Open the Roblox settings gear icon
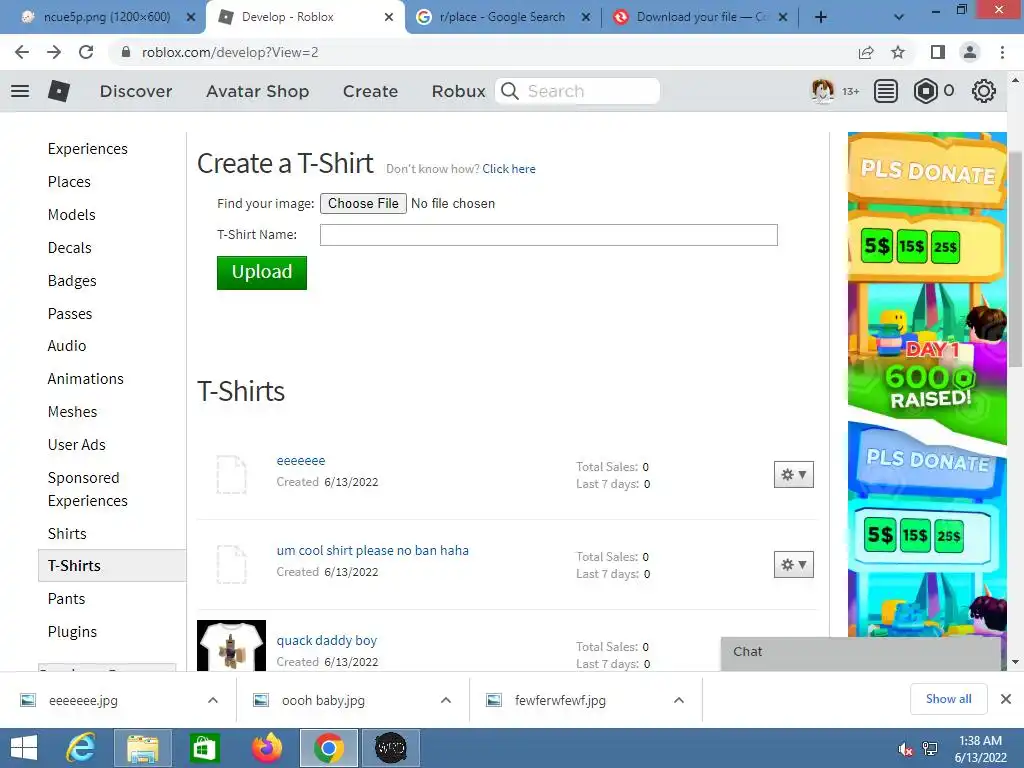This screenshot has width=1024, height=768. click(x=984, y=91)
